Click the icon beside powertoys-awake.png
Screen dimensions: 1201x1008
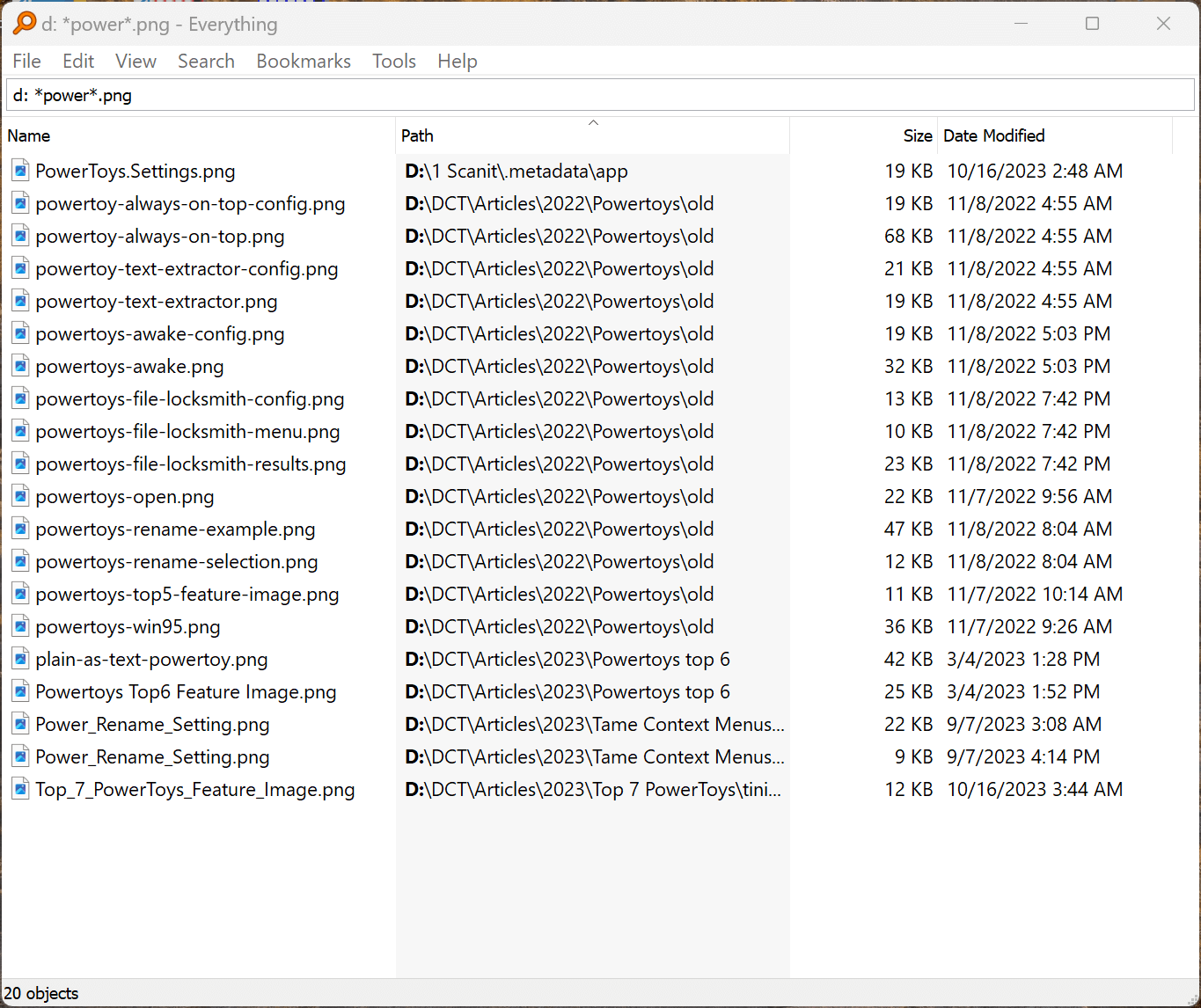[x=20, y=366]
